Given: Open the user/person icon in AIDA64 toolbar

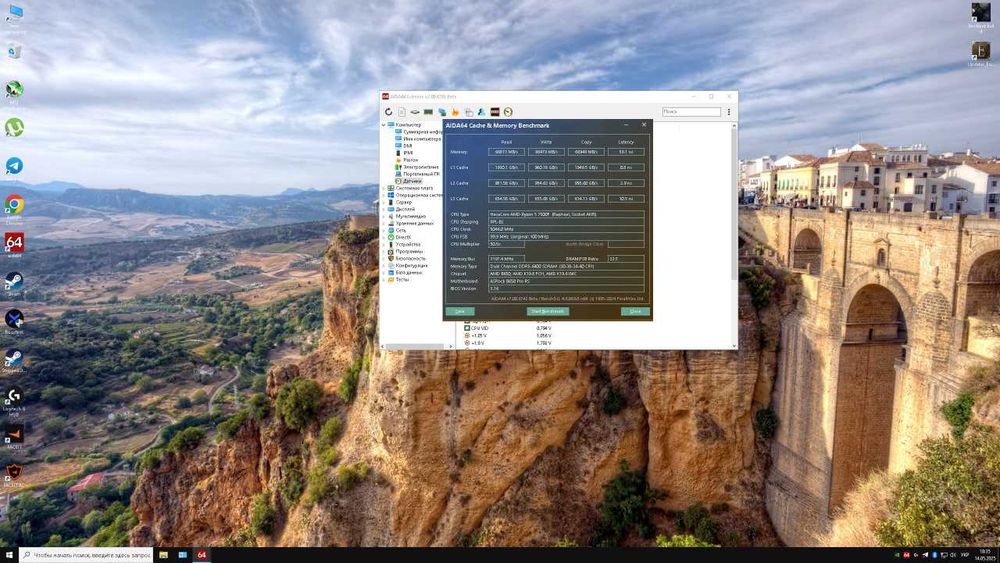Looking at the screenshot, I should click(482, 112).
